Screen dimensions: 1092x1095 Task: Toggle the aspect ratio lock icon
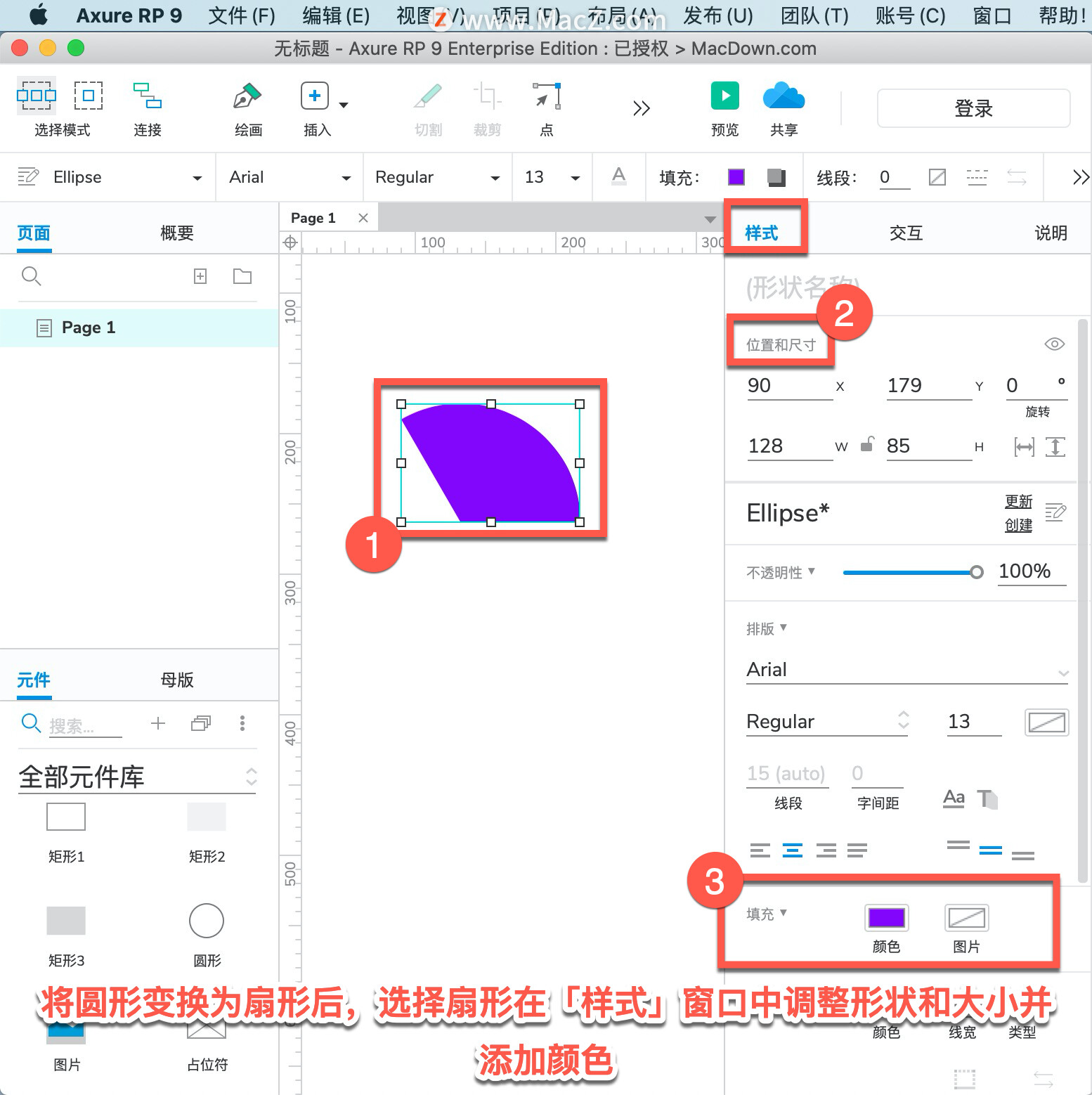867,445
